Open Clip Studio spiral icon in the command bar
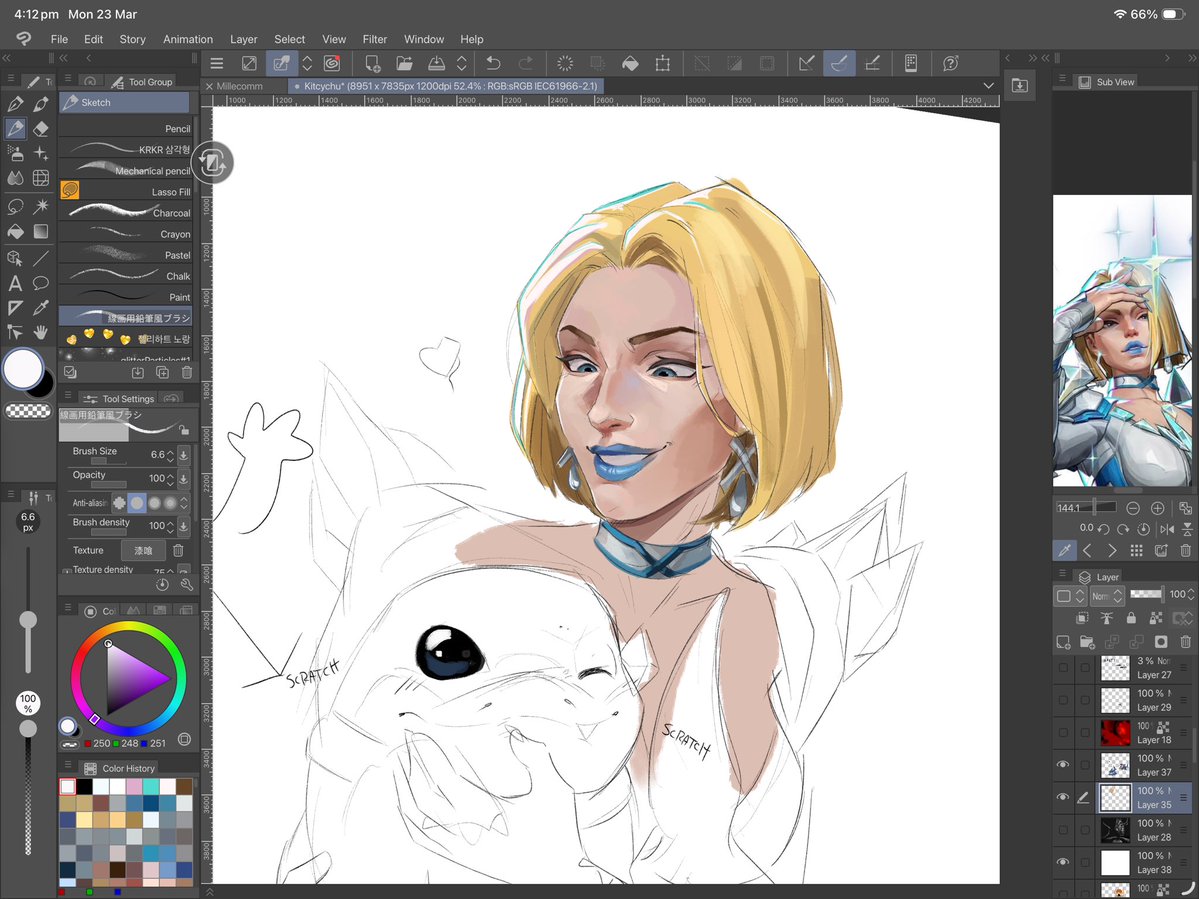The image size is (1199, 899). (332, 63)
